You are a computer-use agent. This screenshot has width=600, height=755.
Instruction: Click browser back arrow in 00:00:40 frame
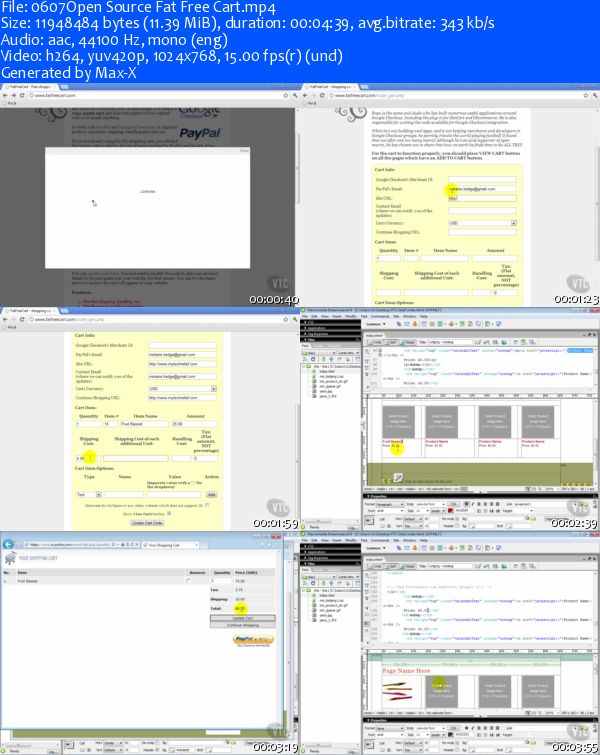click(x=5, y=95)
